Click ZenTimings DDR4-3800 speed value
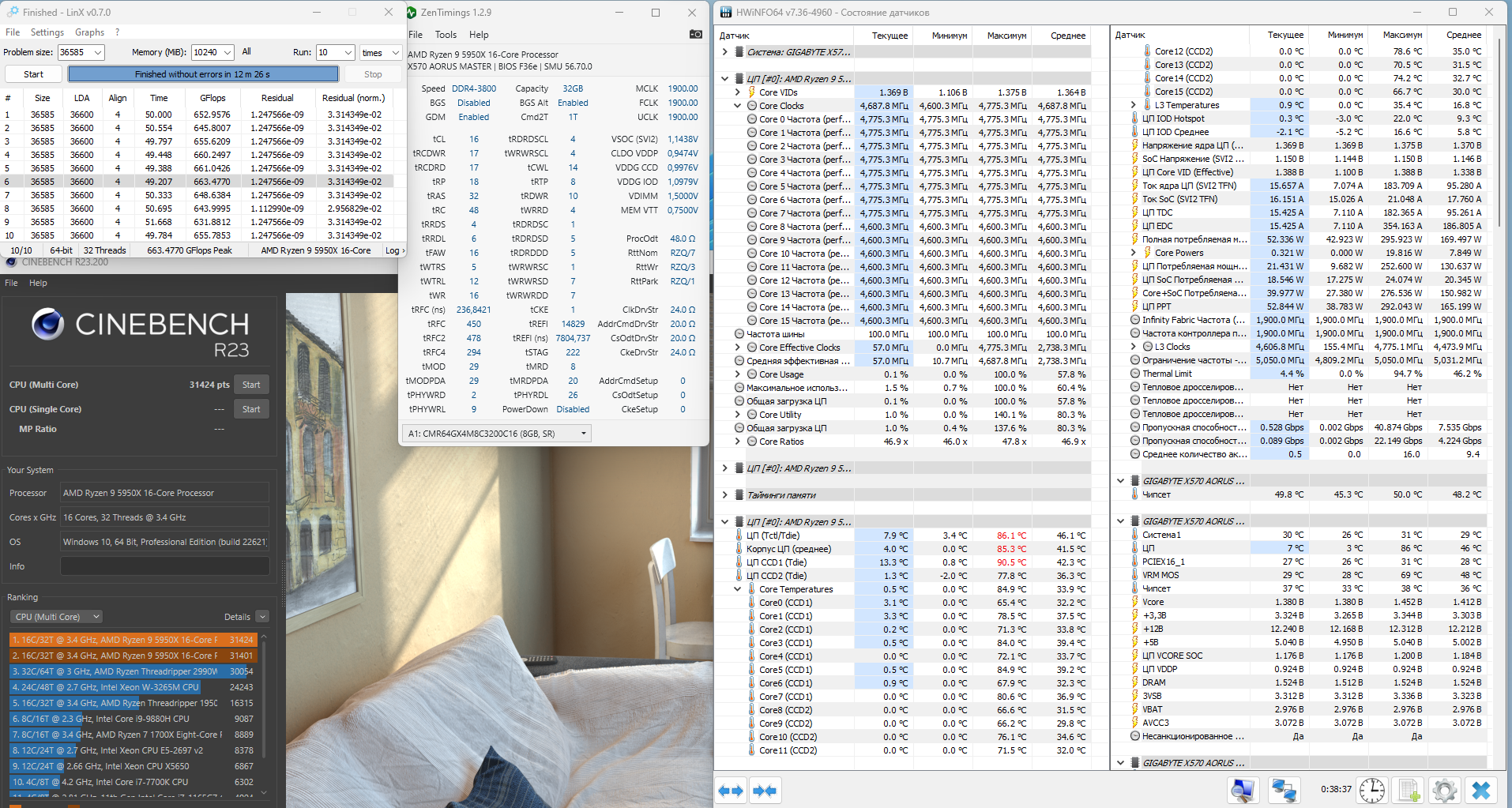This screenshot has height=808, width=1512. pyautogui.click(x=474, y=88)
